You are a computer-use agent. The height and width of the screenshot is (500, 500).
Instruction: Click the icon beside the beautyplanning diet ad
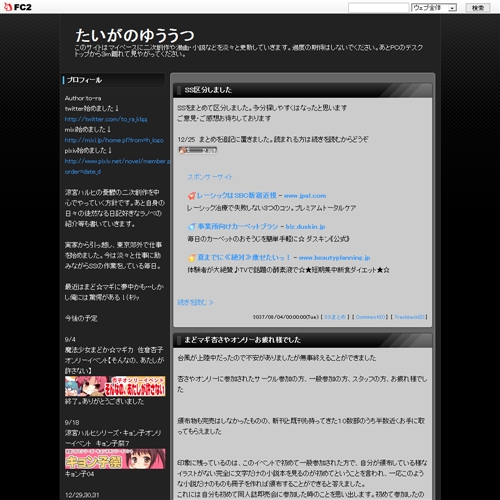click(192, 258)
